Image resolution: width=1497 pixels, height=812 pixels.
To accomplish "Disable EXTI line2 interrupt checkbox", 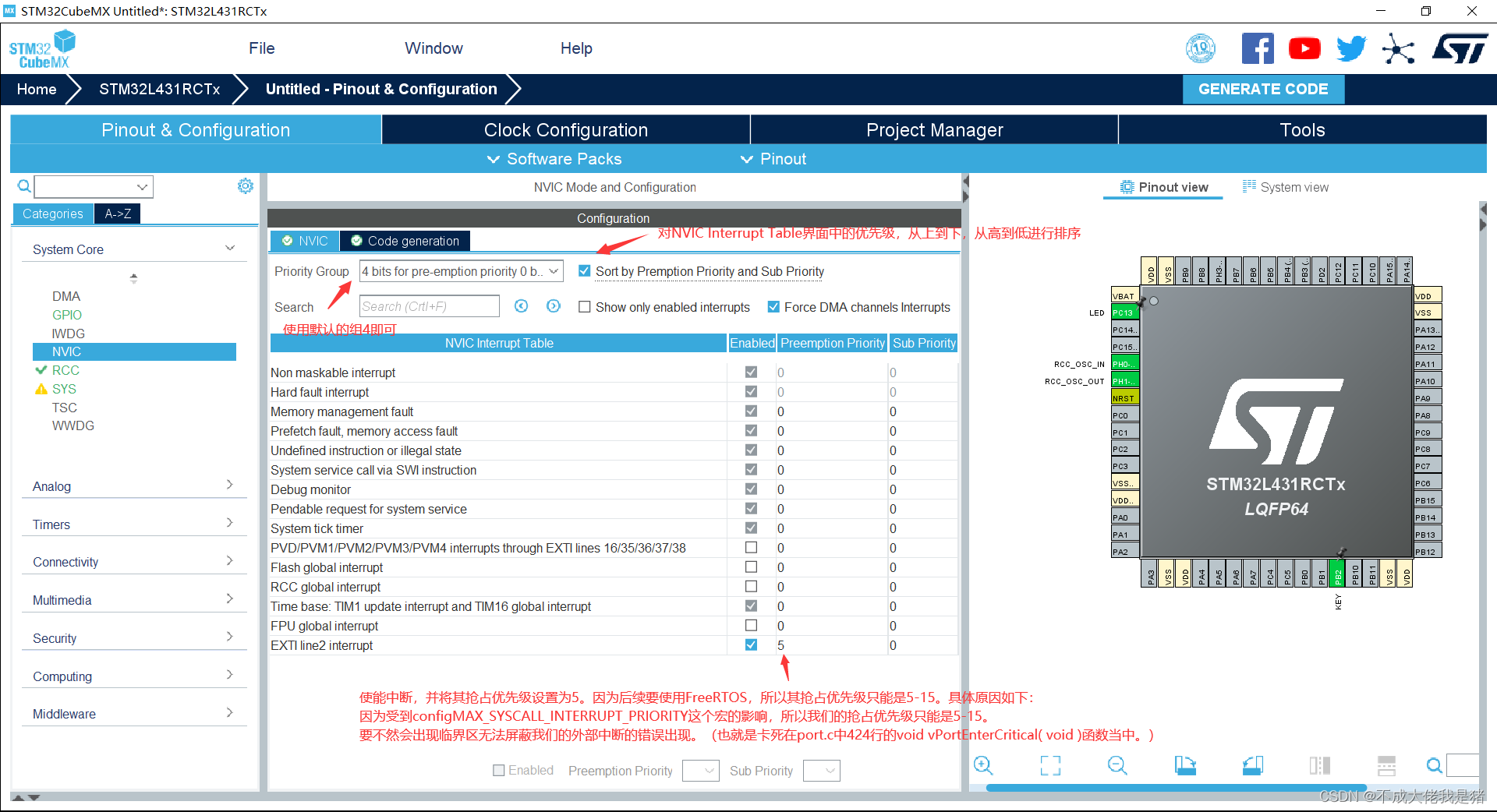I will [x=751, y=644].
